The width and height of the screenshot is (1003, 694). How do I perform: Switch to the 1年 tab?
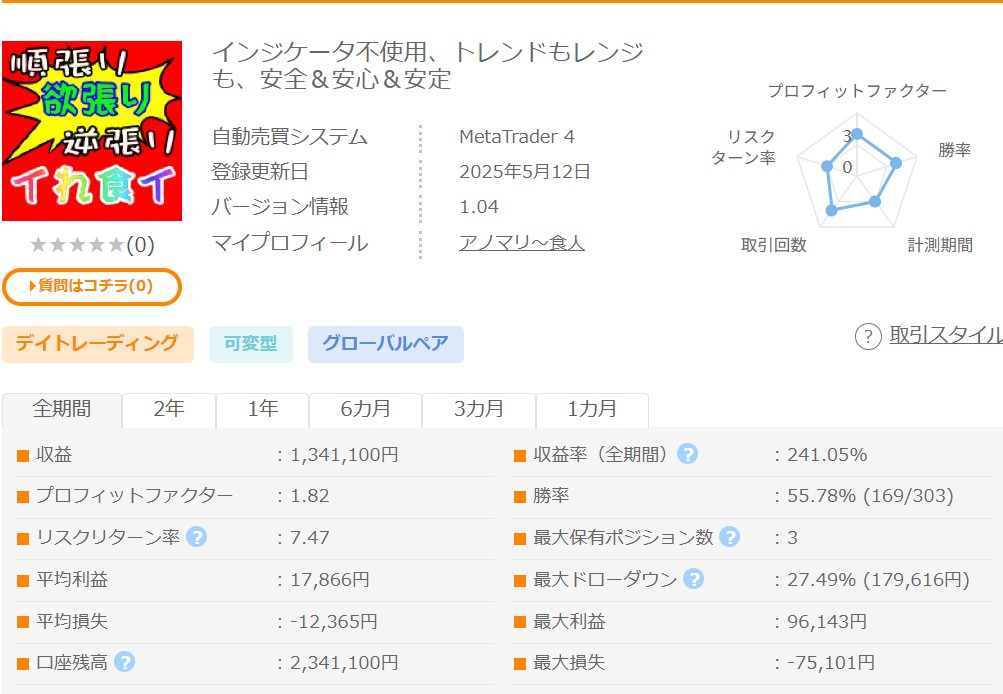262,409
